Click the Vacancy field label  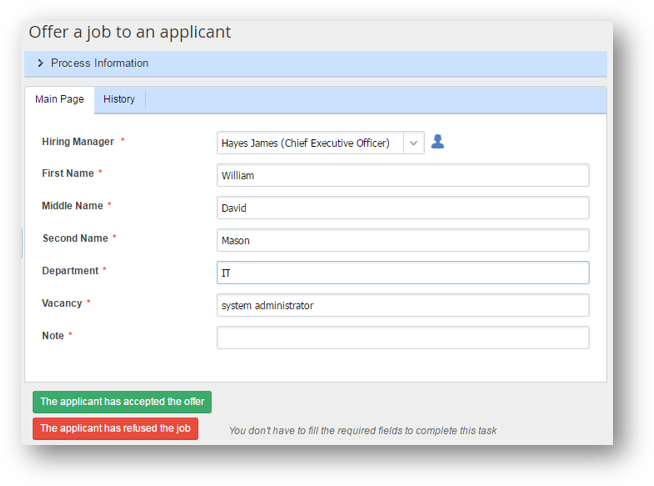(x=62, y=303)
